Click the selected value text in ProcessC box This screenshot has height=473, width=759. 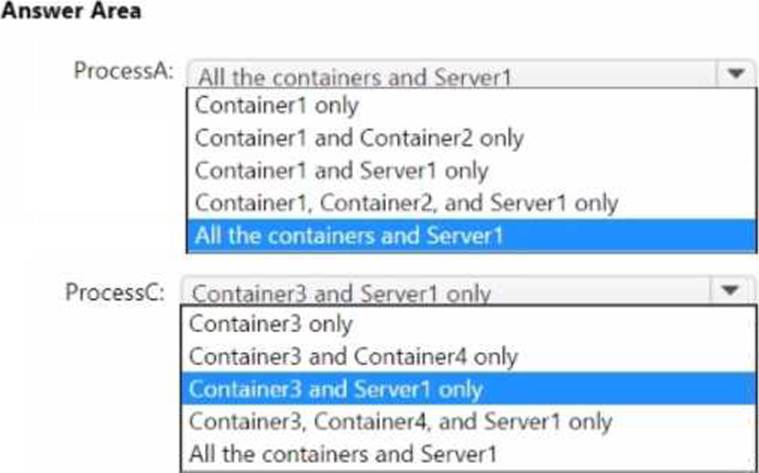341,294
